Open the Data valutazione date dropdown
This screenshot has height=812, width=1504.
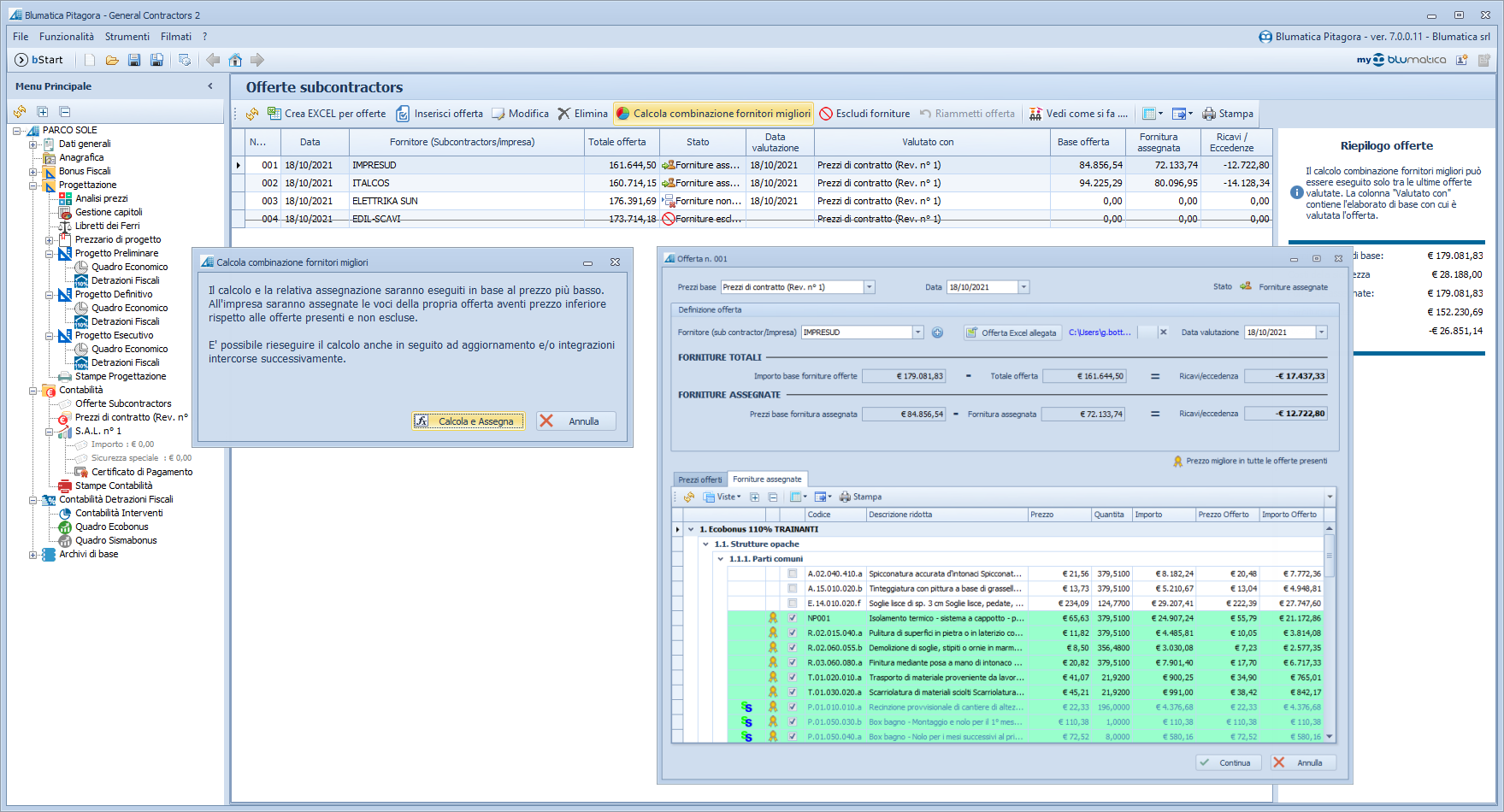point(1321,332)
